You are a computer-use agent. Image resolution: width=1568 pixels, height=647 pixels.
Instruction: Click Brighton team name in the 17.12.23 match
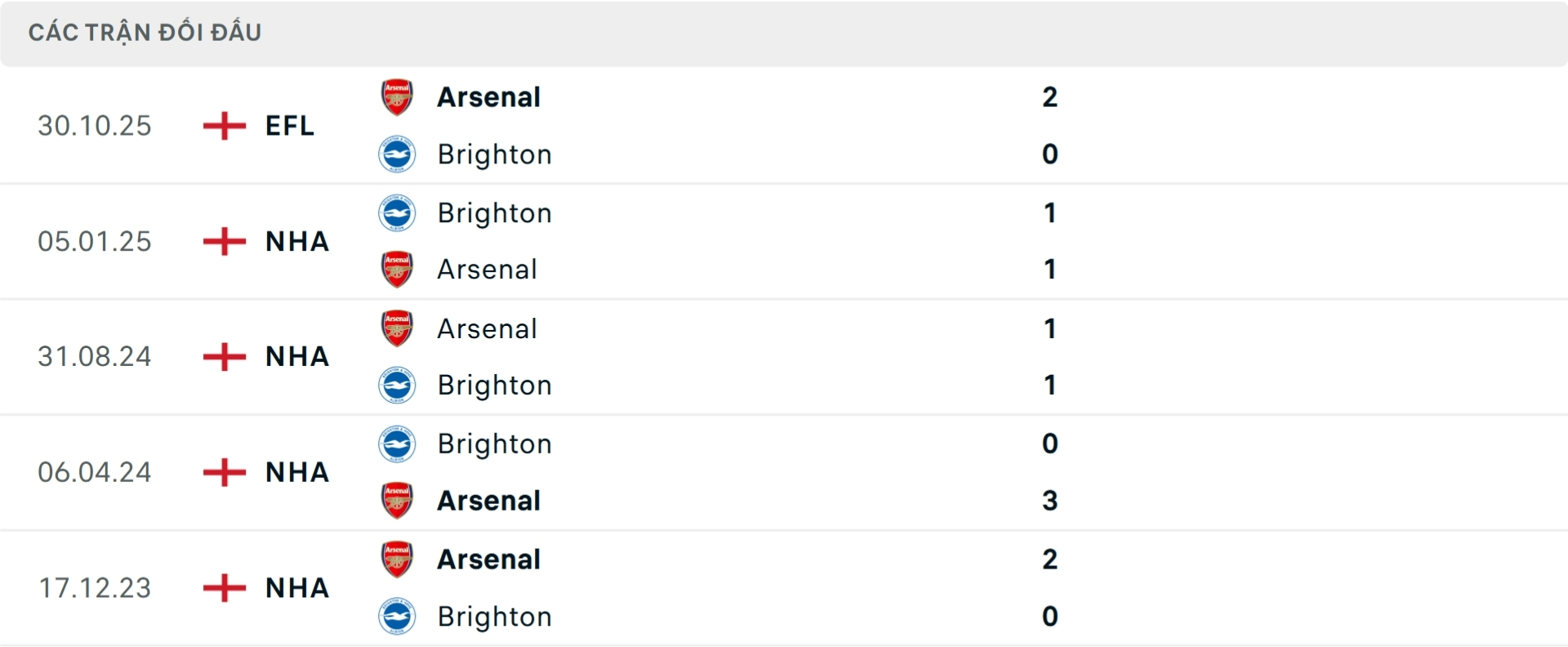[x=494, y=617]
